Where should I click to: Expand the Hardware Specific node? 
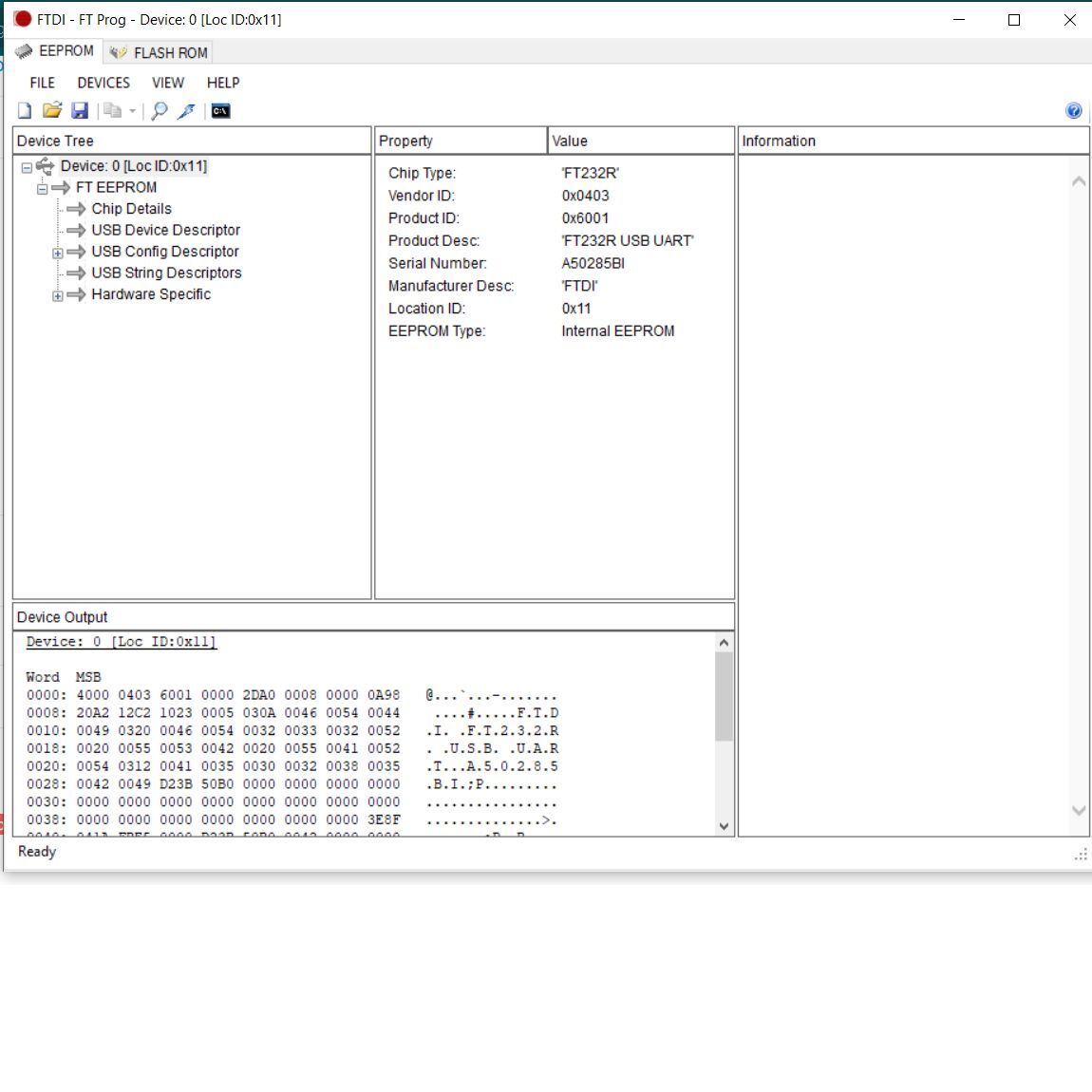(x=58, y=296)
